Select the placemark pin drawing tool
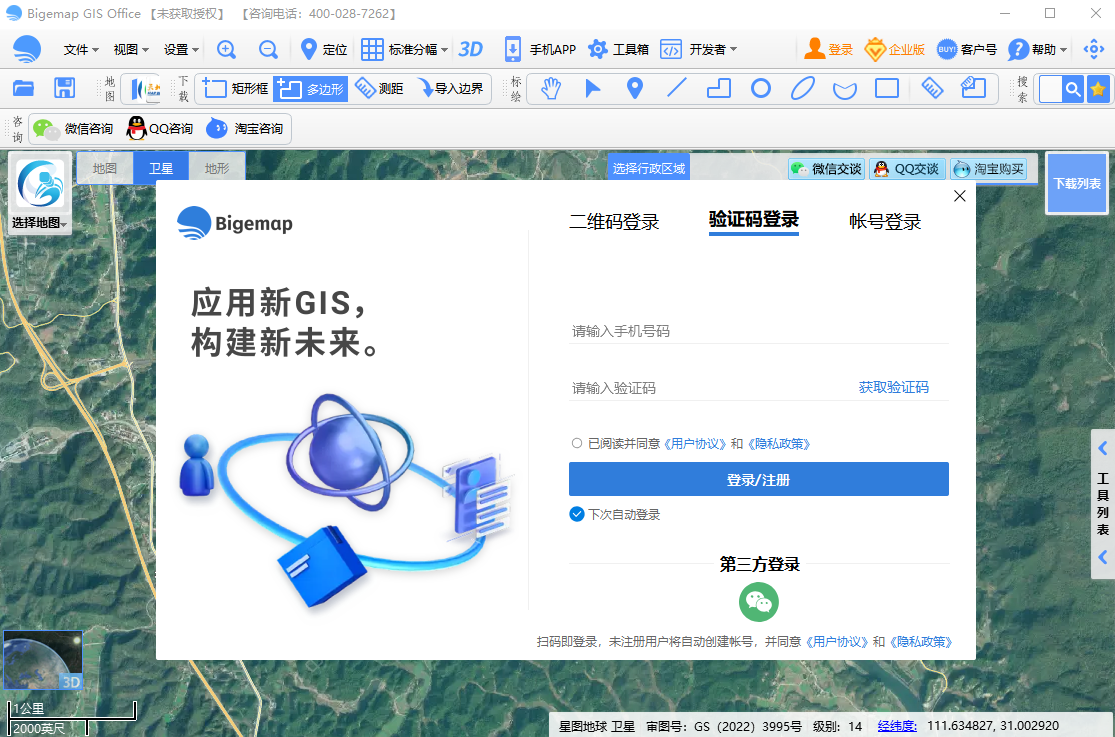 click(634, 89)
